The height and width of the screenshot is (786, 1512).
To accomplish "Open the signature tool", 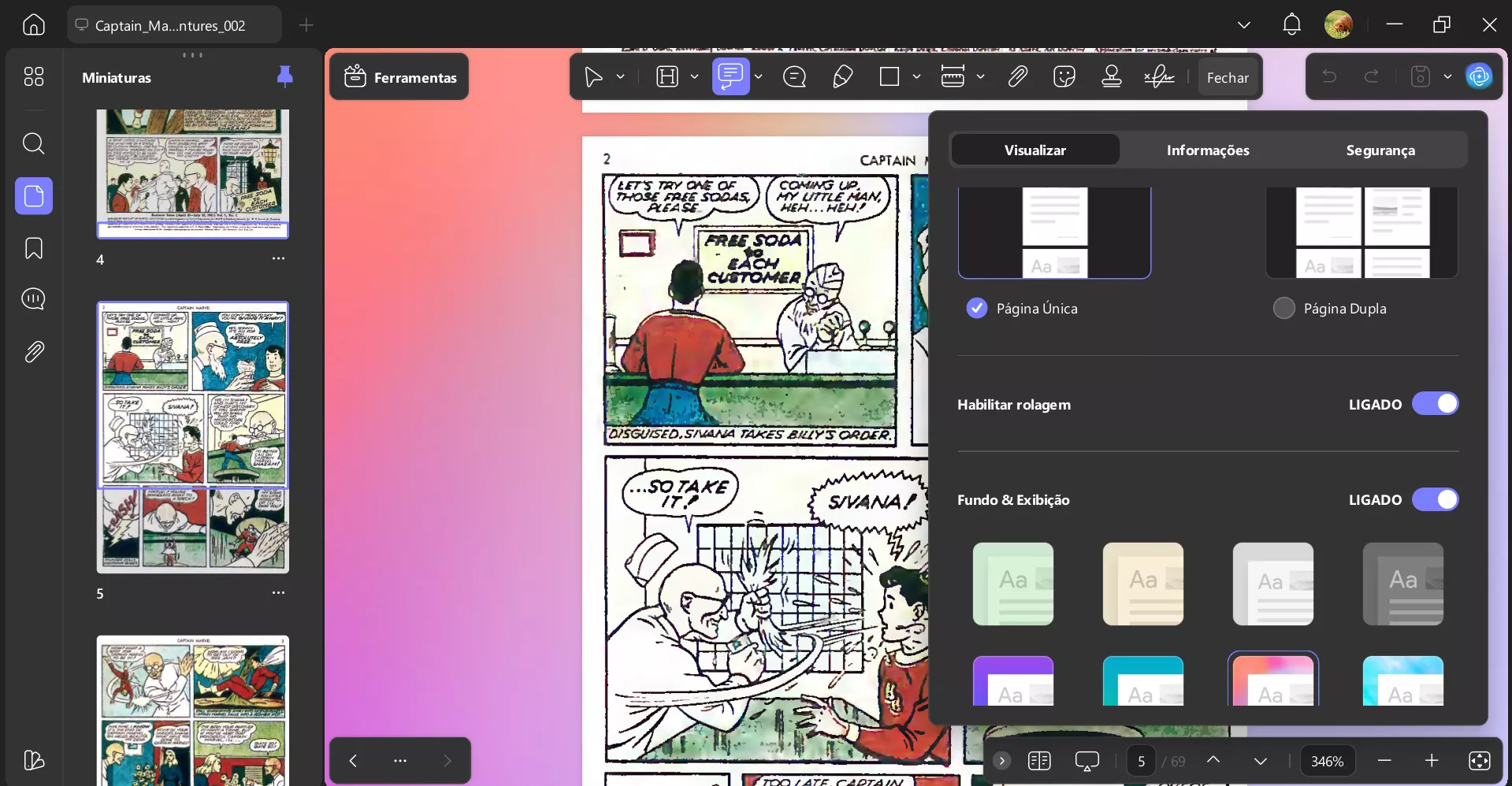I will coord(1159,76).
